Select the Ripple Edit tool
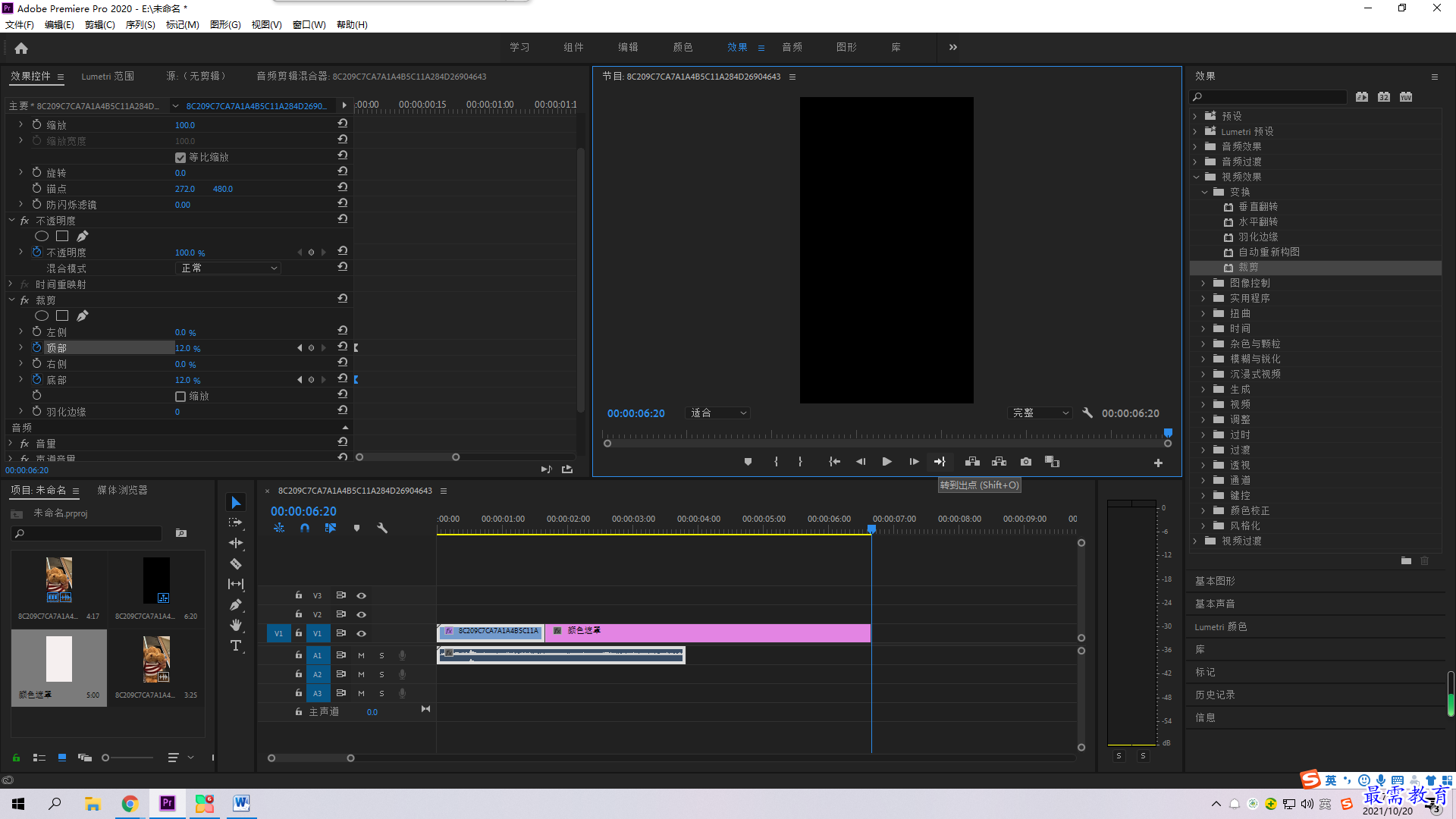The width and height of the screenshot is (1456, 819). tap(236, 543)
